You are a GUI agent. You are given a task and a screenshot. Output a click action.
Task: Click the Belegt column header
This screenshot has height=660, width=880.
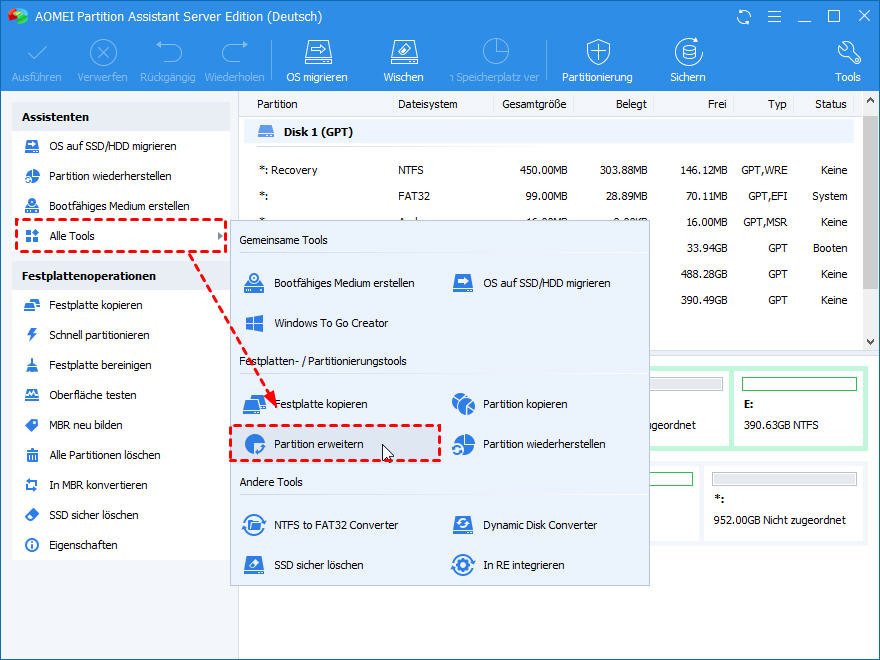[x=631, y=104]
